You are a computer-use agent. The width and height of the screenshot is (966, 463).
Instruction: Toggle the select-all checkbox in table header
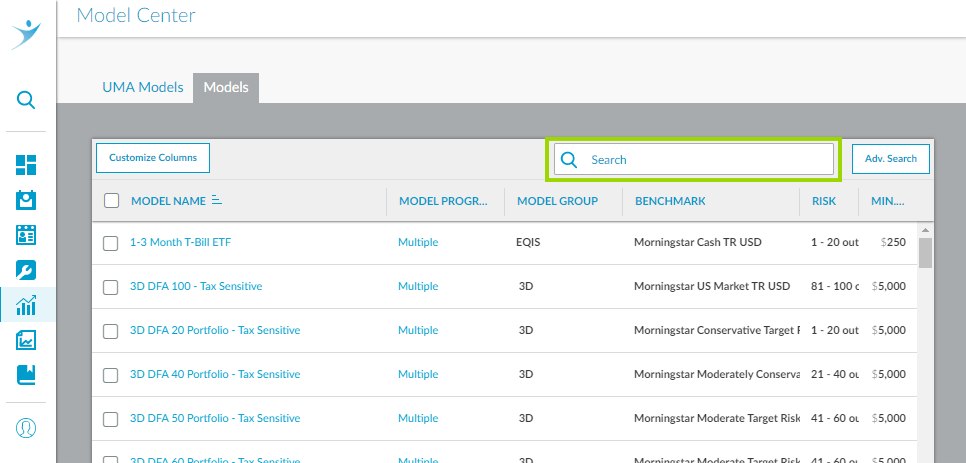click(112, 201)
